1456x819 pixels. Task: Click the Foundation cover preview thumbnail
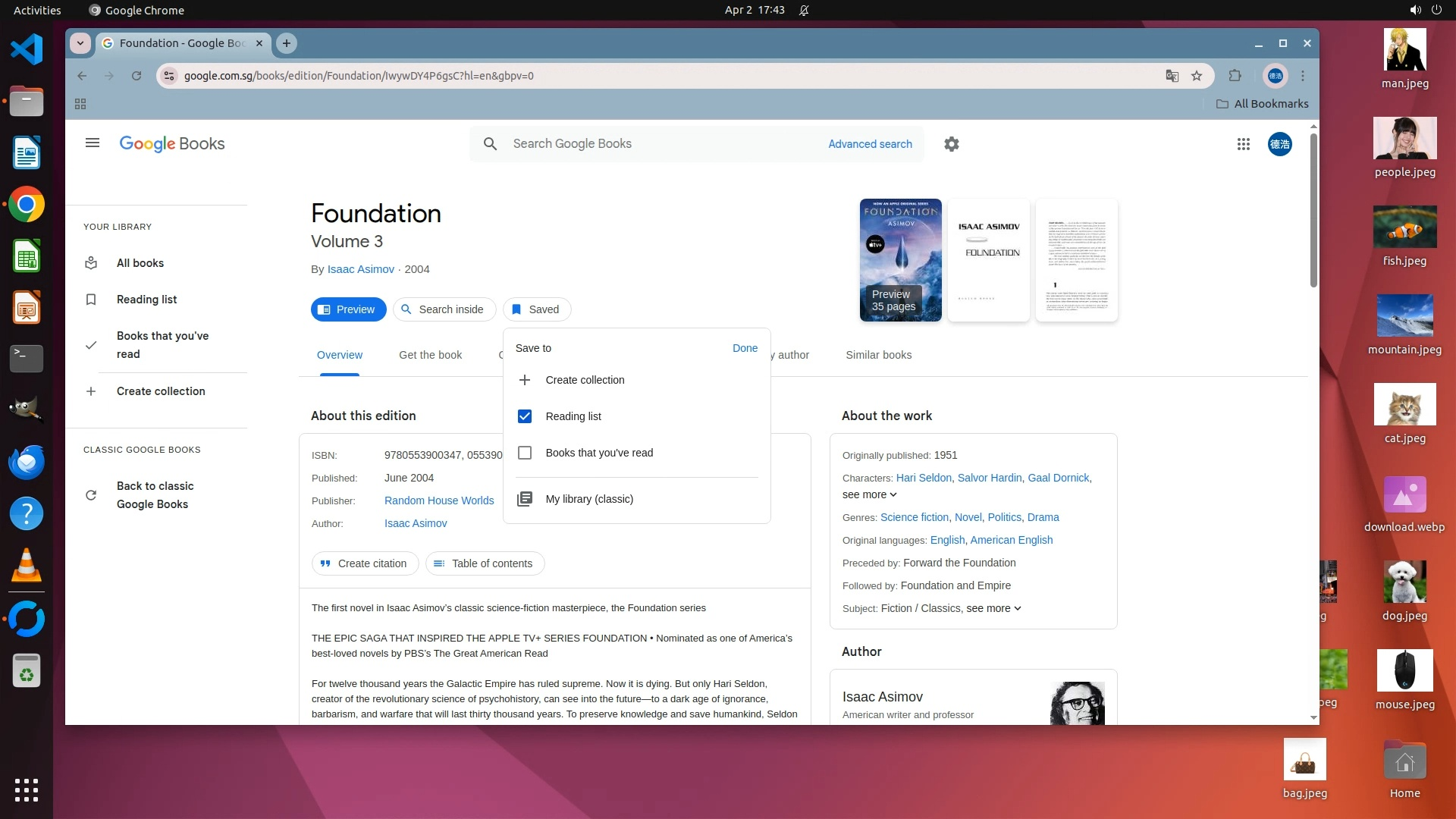click(900, 260)
